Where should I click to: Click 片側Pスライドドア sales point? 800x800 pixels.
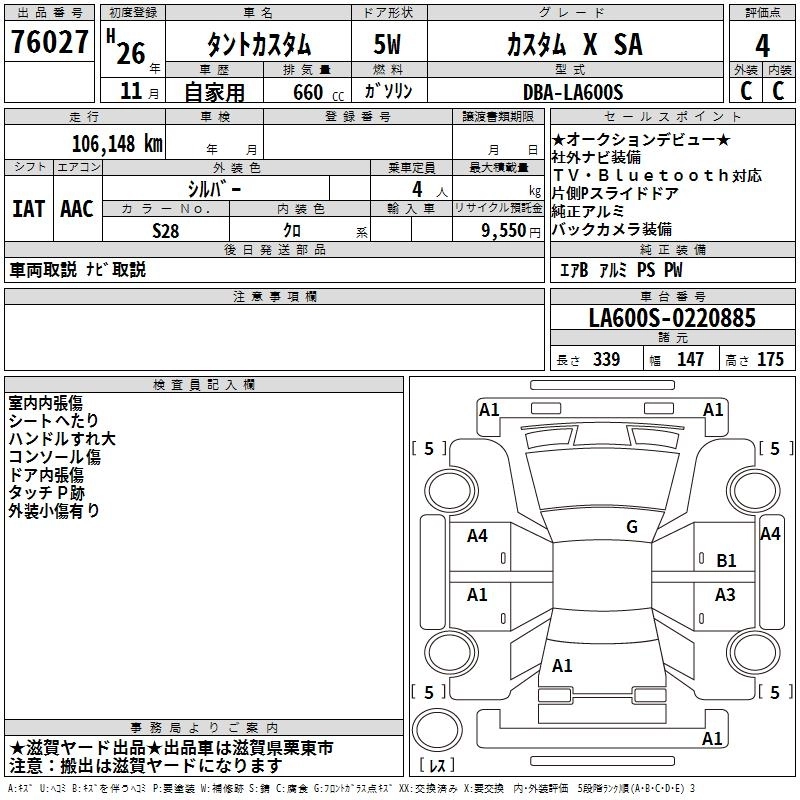(x=615, y=193)
